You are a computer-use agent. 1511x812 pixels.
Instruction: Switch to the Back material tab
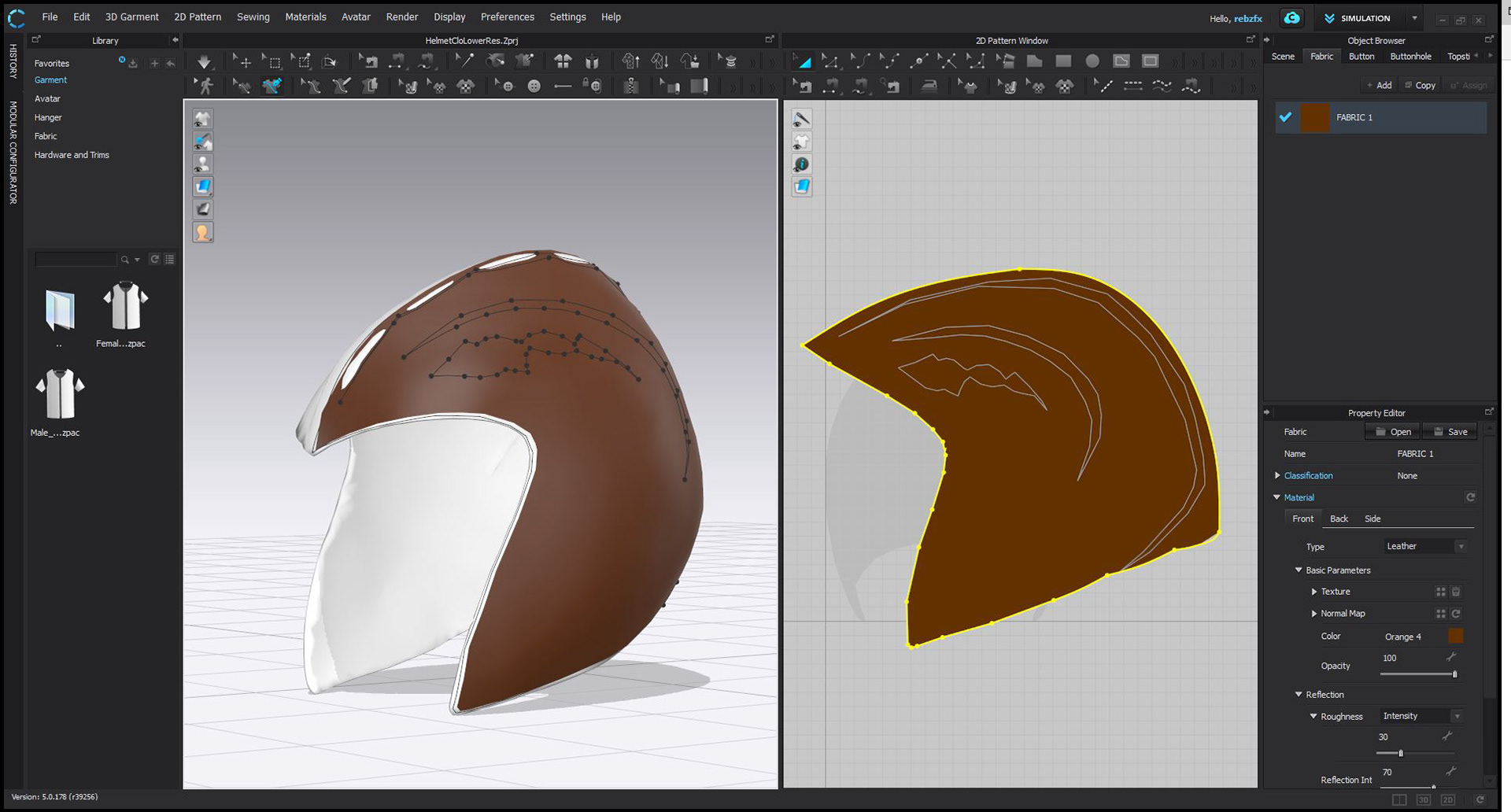click(1339, 519)
